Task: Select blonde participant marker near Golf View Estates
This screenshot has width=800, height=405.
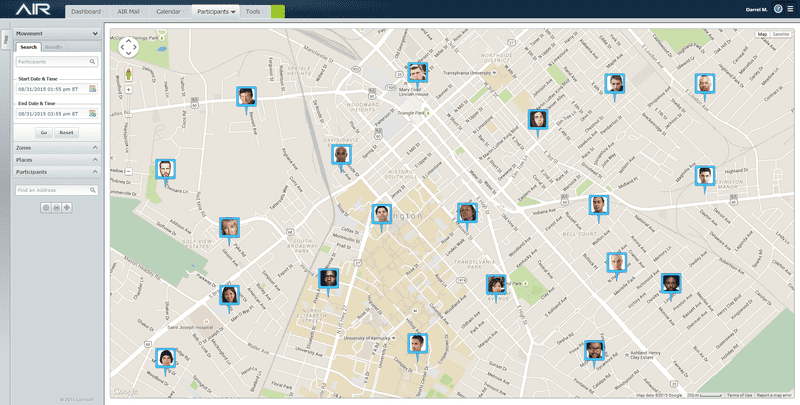Action: click(230, 229)
